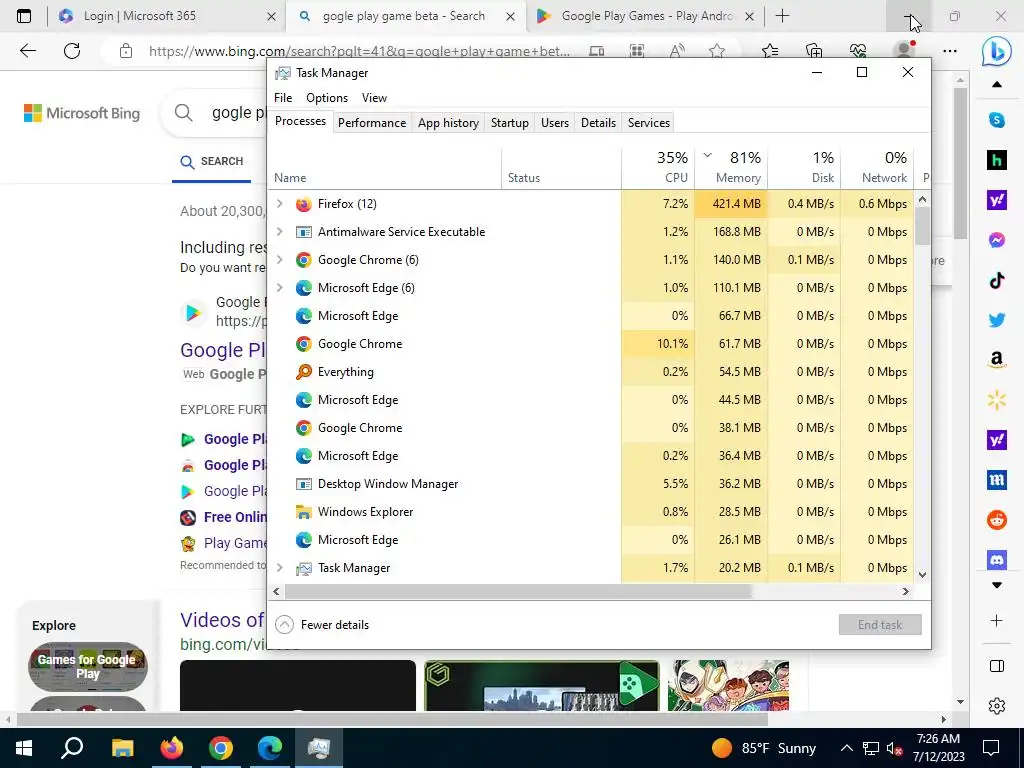
Task: Open Edge settings and more menu
Action: coord(950,51)
